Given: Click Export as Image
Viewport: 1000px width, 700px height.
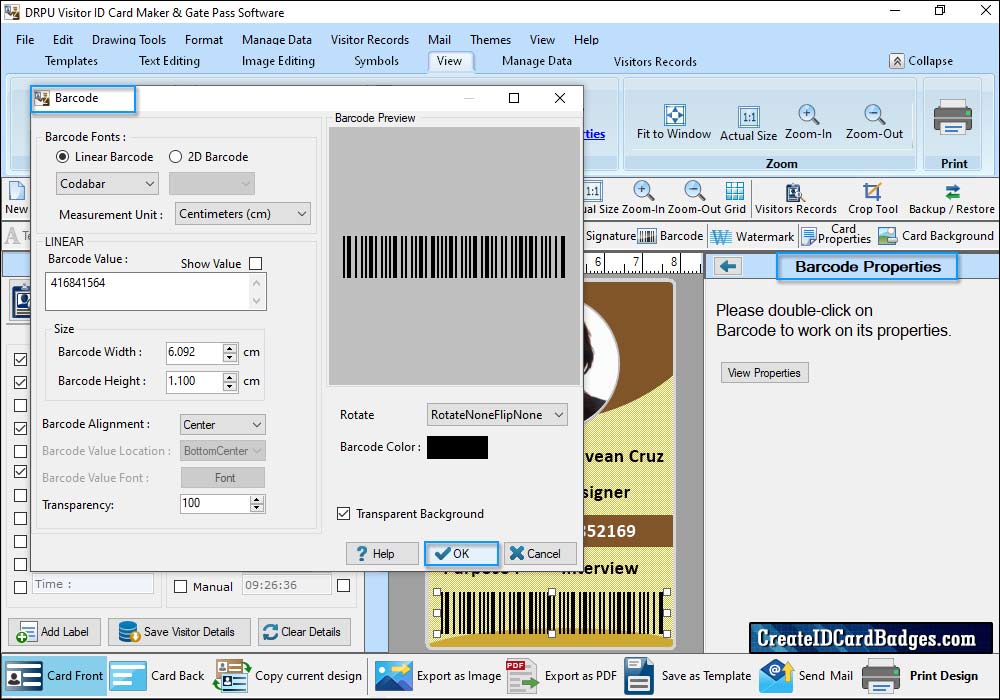Looking at the screenshot, I should [x=438, y=676].
